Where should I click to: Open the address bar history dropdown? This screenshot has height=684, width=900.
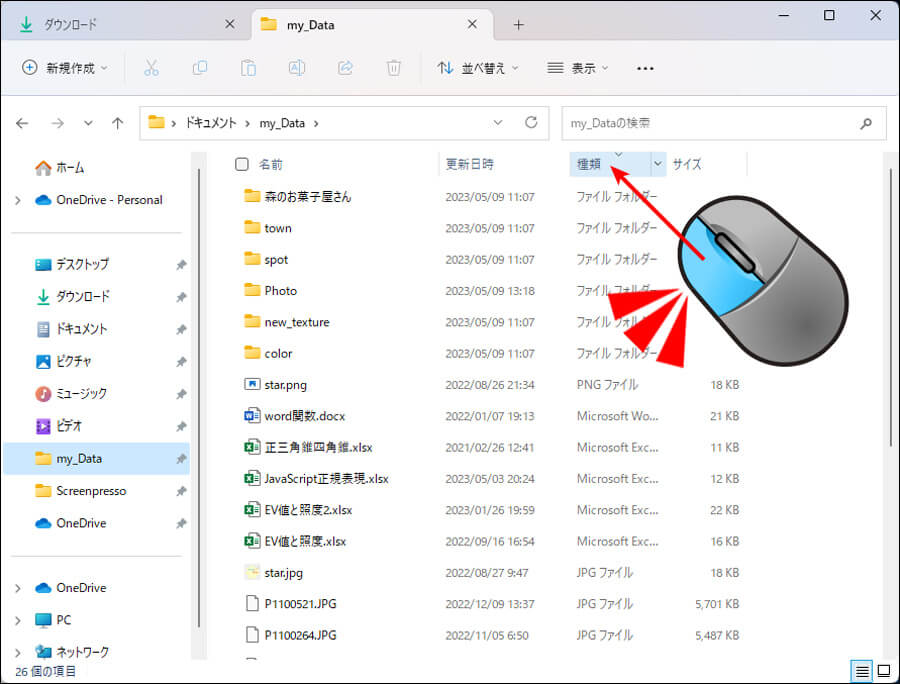click(x=498, y=123)
